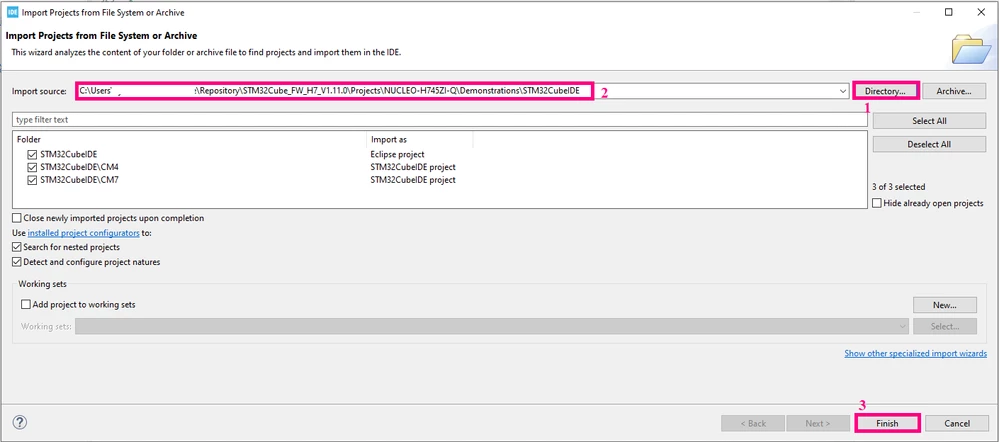Open the installed project configurators link

(83, 233)
